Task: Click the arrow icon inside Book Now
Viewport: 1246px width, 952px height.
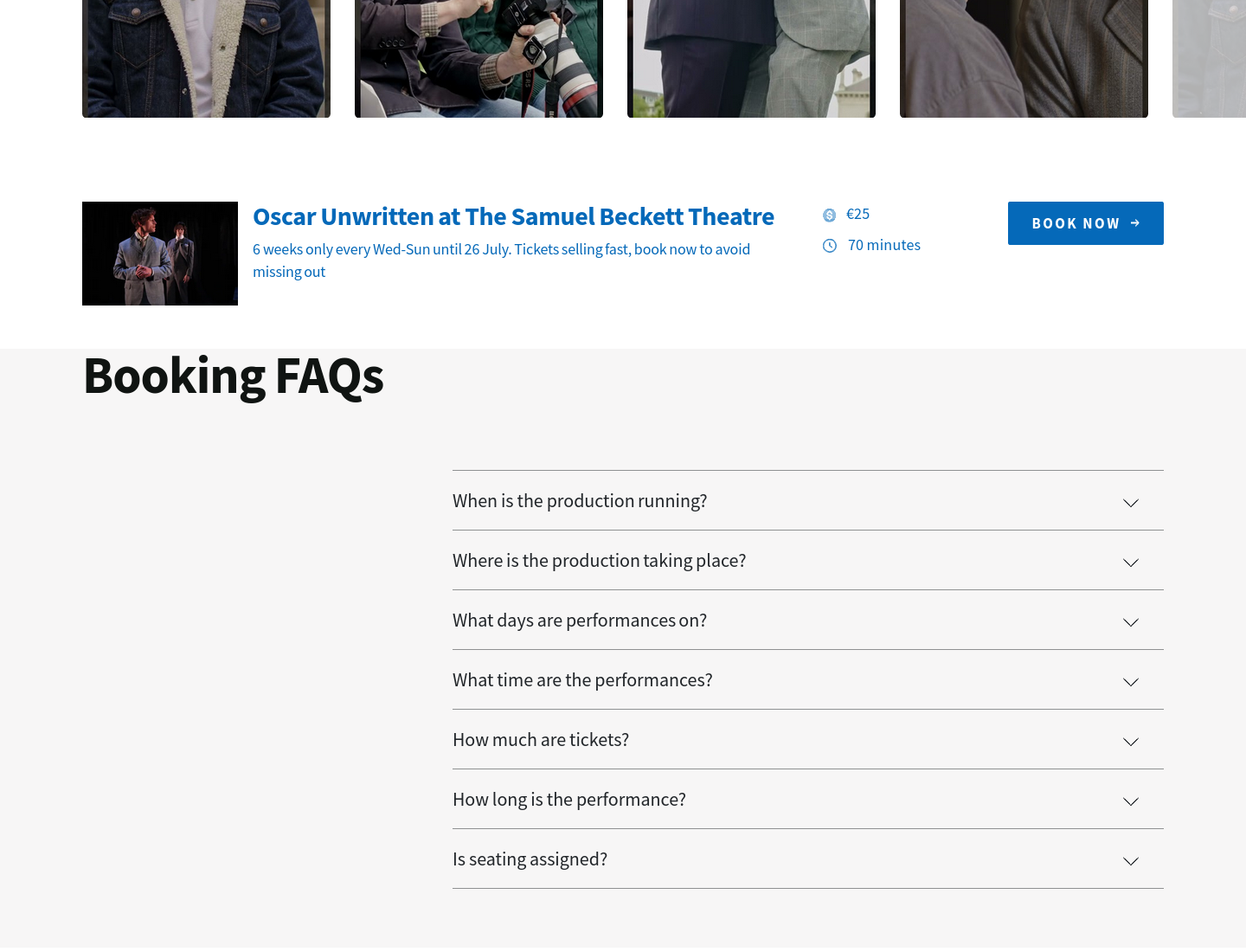Action: tap(1135, 223)
